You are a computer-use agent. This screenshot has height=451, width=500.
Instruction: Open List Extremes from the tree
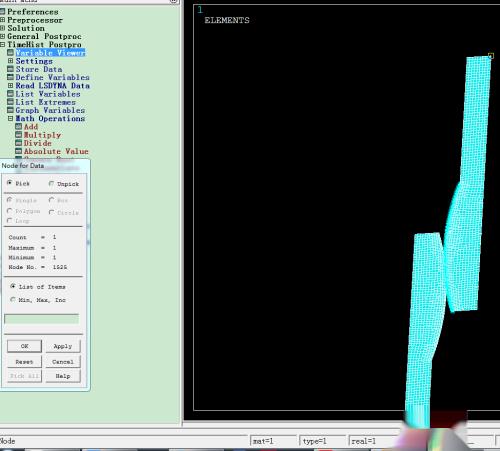point(45,102)
